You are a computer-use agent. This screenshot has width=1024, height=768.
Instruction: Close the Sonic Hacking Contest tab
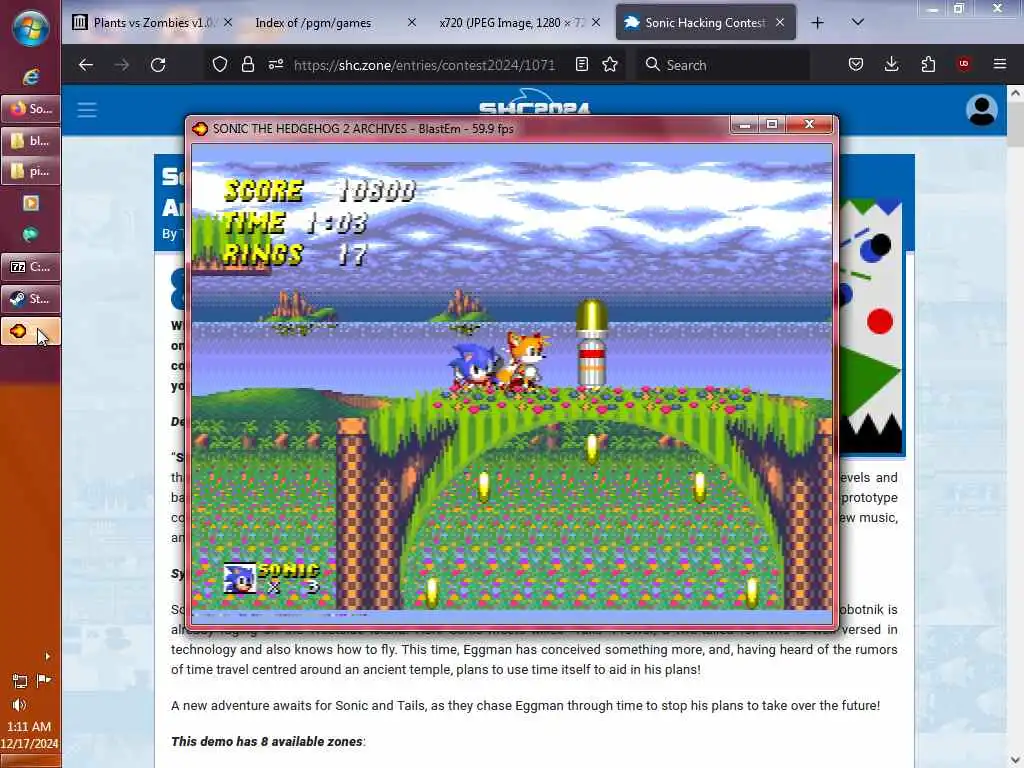[780, 22]
